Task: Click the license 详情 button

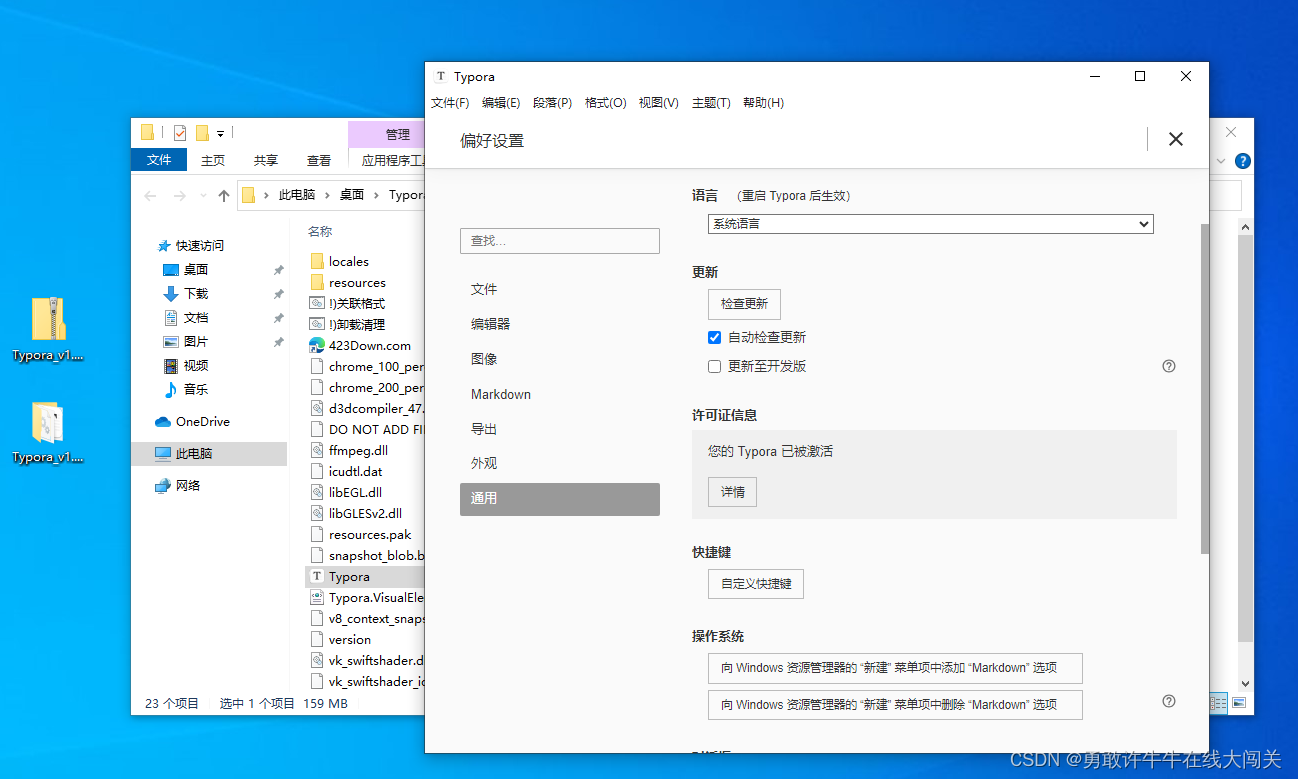Action: [733, 492]
